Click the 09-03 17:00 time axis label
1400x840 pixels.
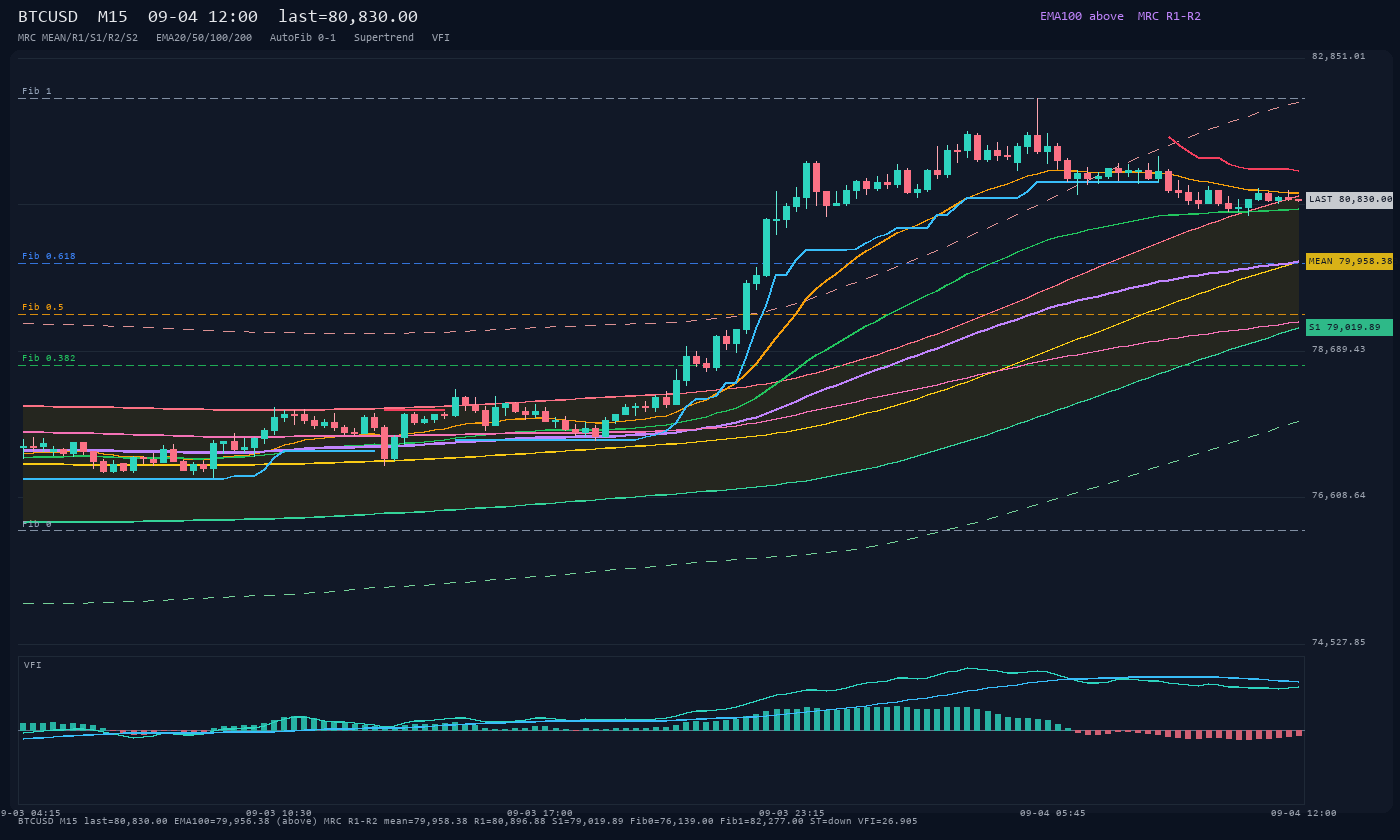[x=540, y=813]
